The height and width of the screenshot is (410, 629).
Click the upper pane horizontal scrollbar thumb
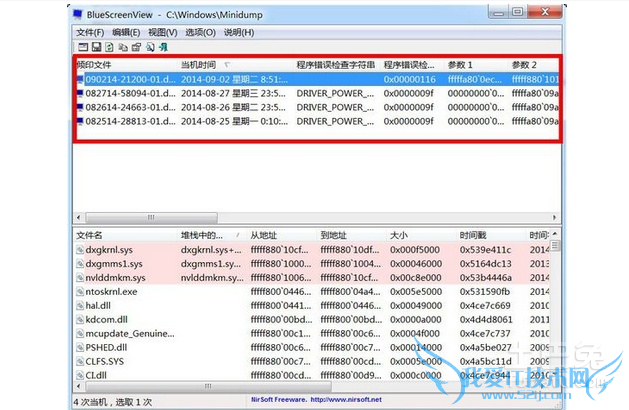(151, 217)
